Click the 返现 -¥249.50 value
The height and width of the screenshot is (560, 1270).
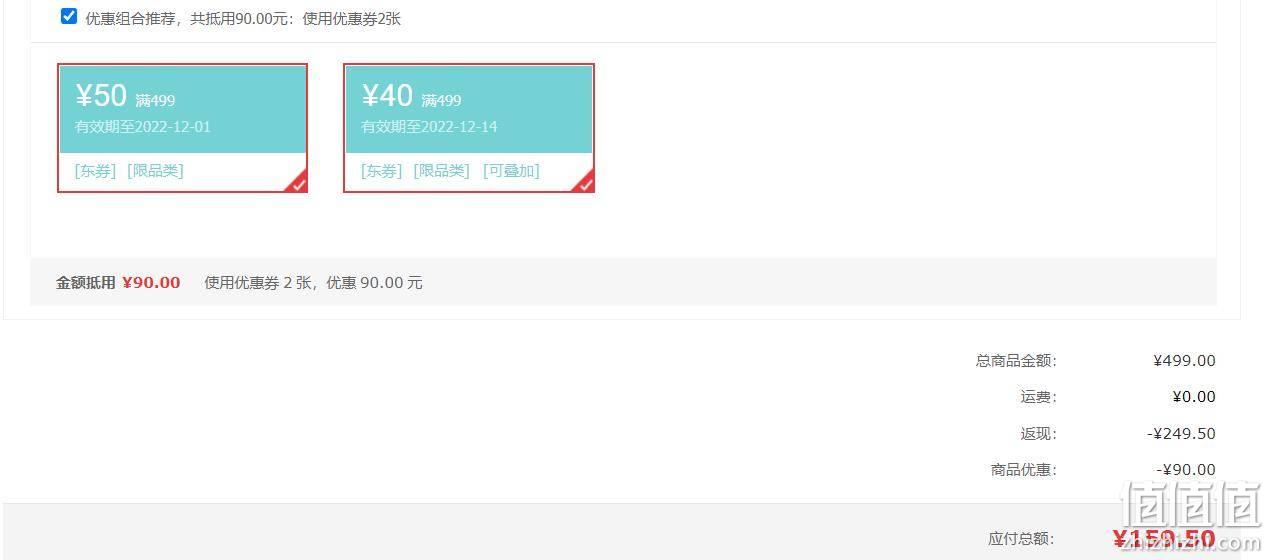tap(1181, 434)
